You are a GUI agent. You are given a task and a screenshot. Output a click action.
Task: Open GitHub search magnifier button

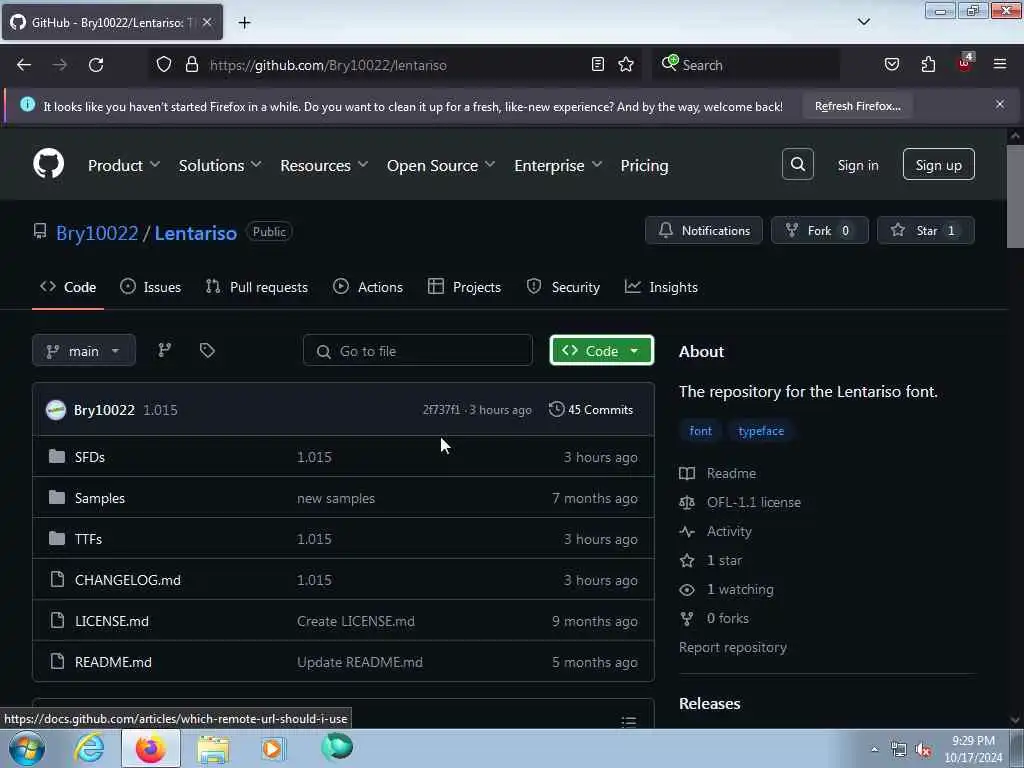[x=797, y=164]
